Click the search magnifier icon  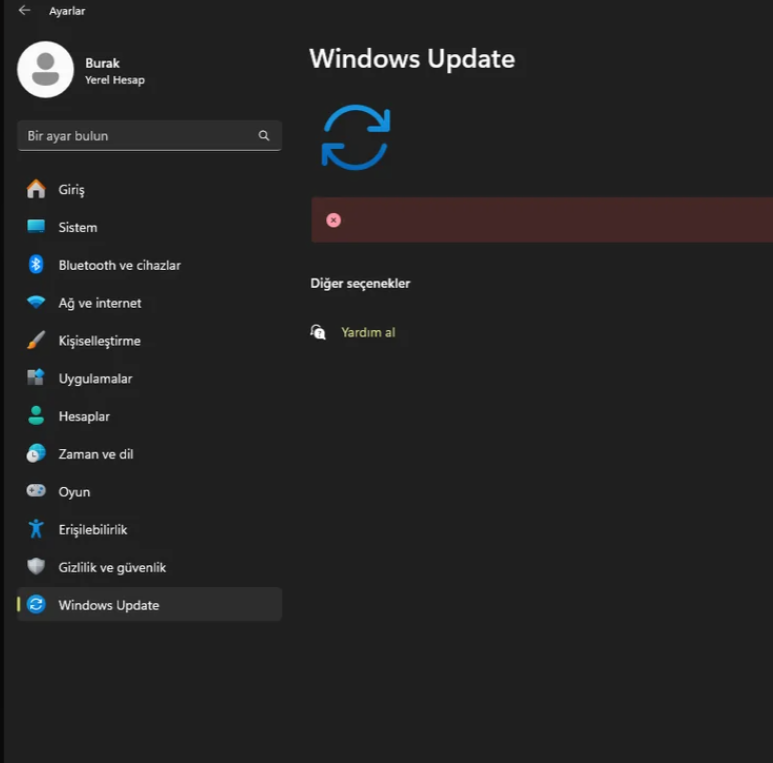(264, 136)
